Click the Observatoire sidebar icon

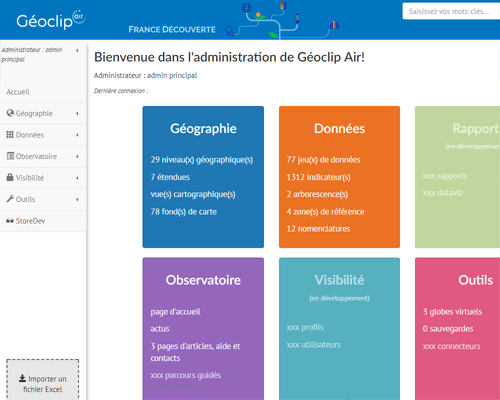coord(10,156)
